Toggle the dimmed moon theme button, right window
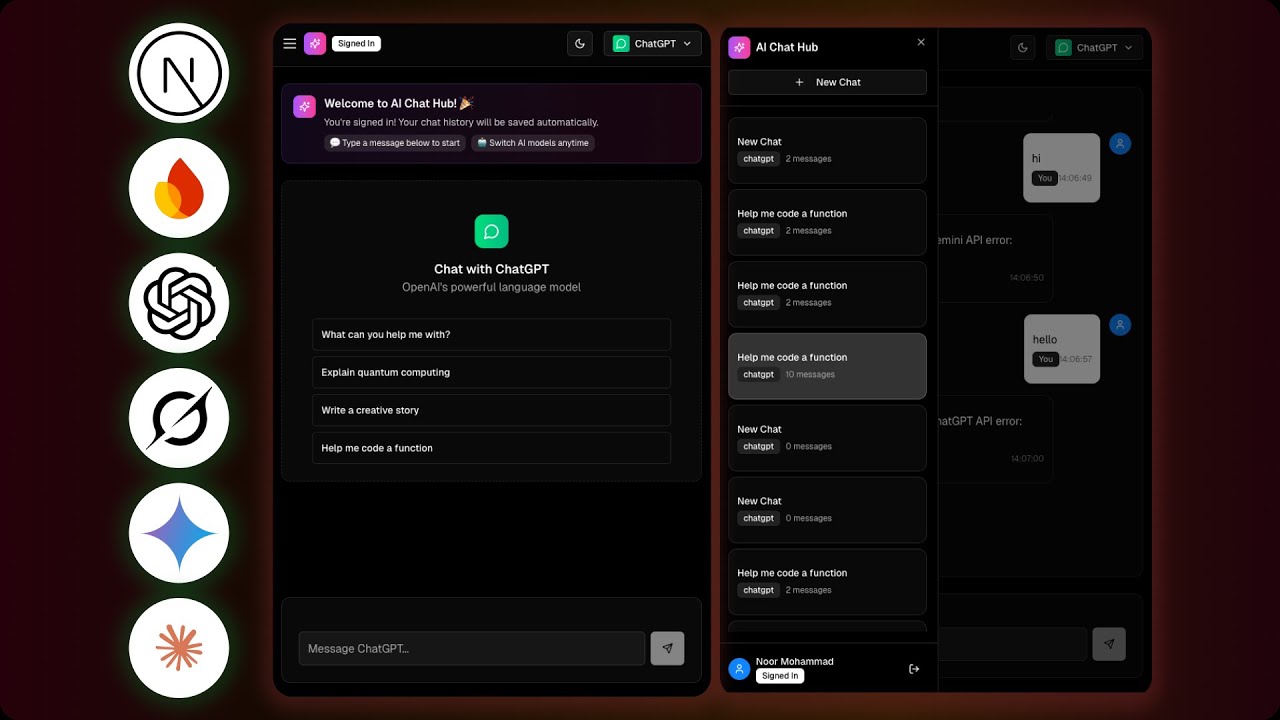The height and width of the screenshot is (720, 1280). pyautogui.click(x=1022, y=47)
